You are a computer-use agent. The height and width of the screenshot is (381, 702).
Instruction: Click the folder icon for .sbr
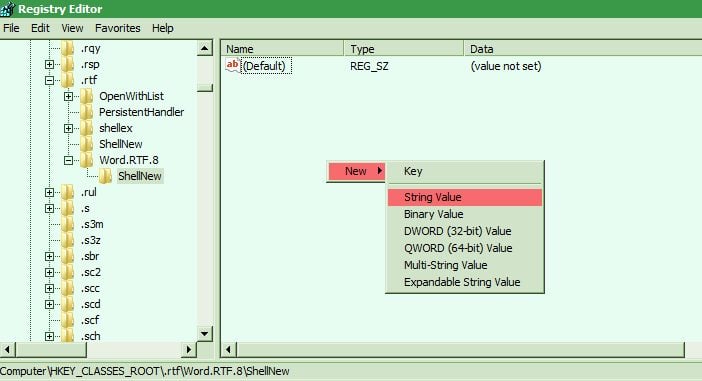(x=68, y=256)
